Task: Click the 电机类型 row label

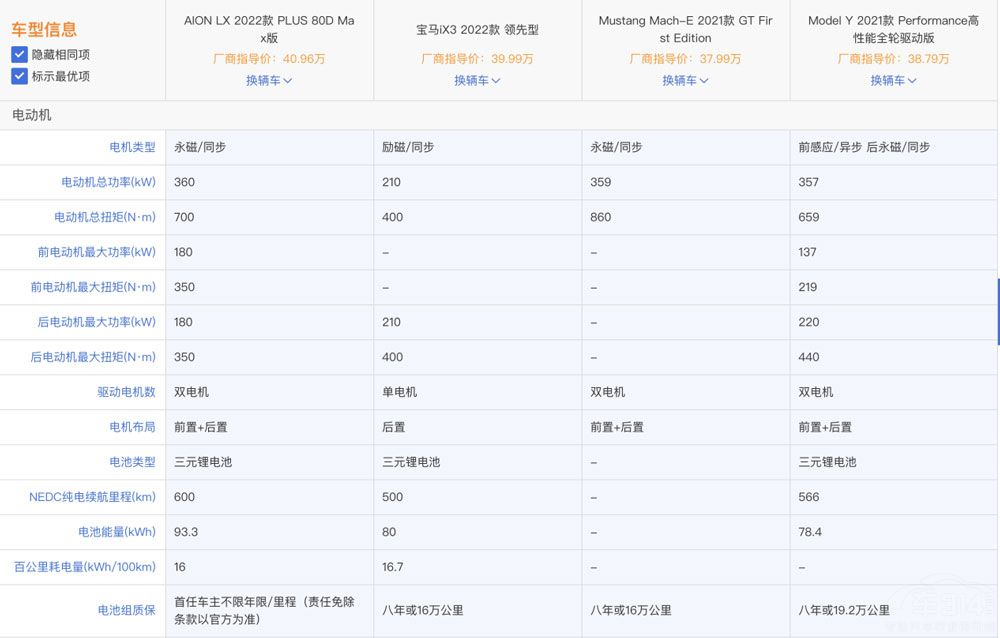Action: pyautogui.click(x=132, y=147)
